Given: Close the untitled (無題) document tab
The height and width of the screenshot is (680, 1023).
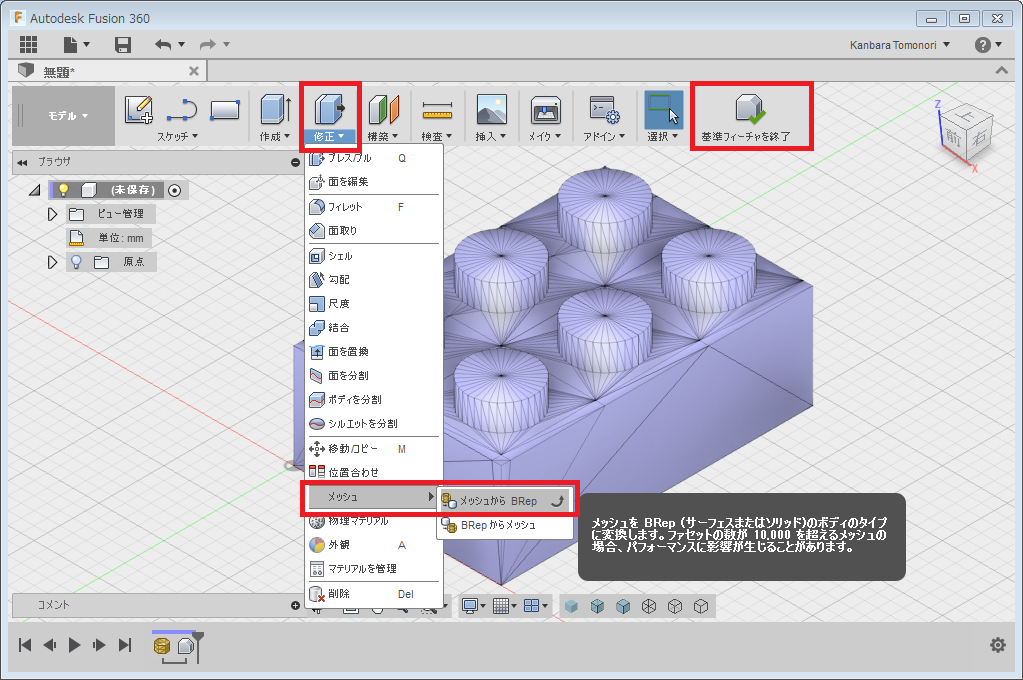Looking at the screenshot, I should pyautogui.click(x=194, y=71).
